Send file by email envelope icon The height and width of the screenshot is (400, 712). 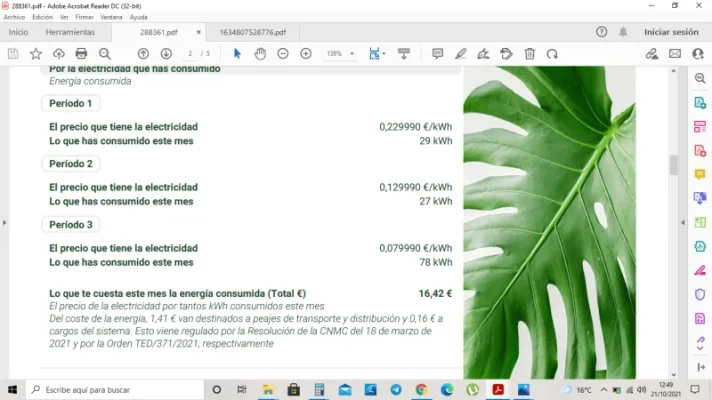(675, 54)
